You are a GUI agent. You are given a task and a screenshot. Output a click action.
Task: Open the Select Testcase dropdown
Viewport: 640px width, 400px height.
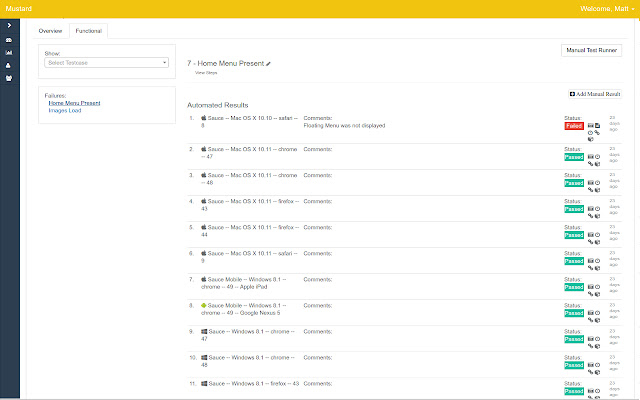click(107, 63)
